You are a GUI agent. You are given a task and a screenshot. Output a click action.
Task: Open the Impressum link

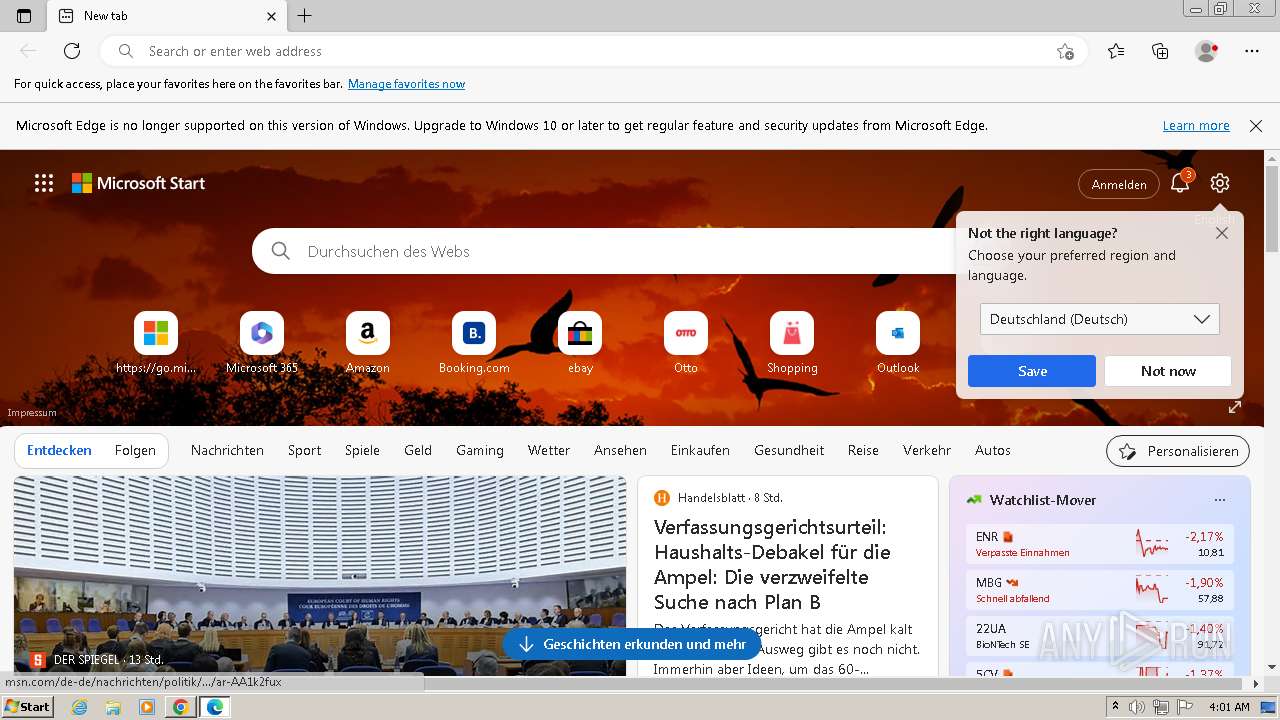(32, 413)
